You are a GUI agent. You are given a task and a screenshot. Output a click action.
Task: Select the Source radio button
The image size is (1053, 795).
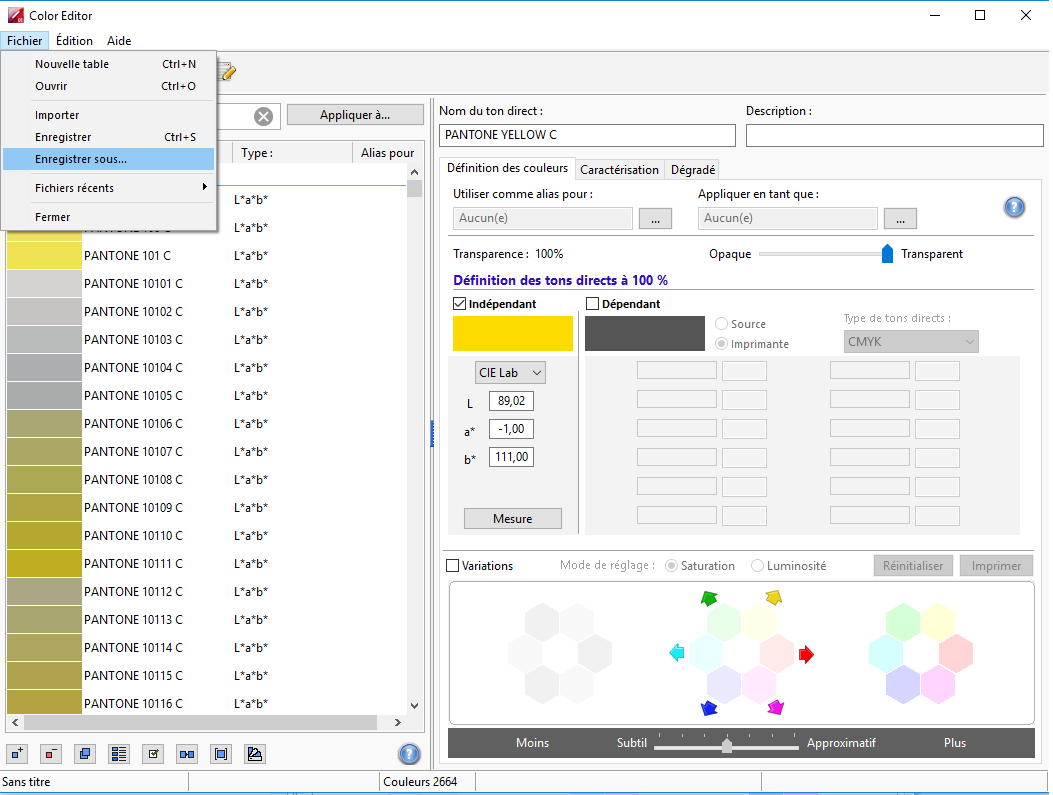tap(721, 324)
